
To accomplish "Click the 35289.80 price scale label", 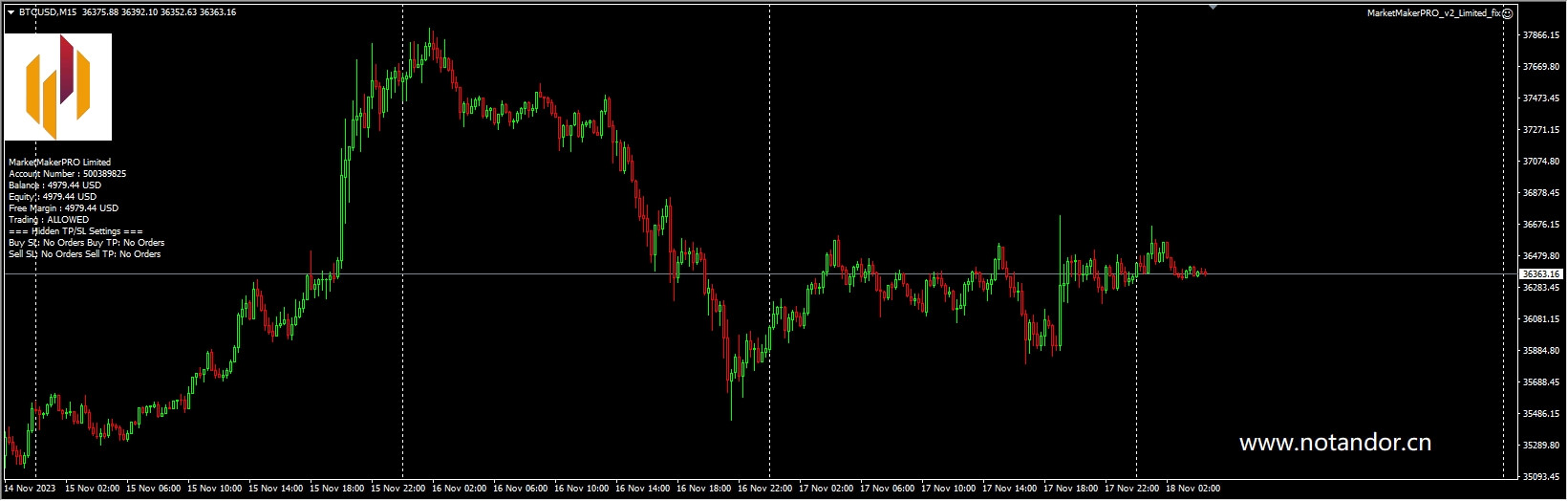I will tap(1540, 446).
